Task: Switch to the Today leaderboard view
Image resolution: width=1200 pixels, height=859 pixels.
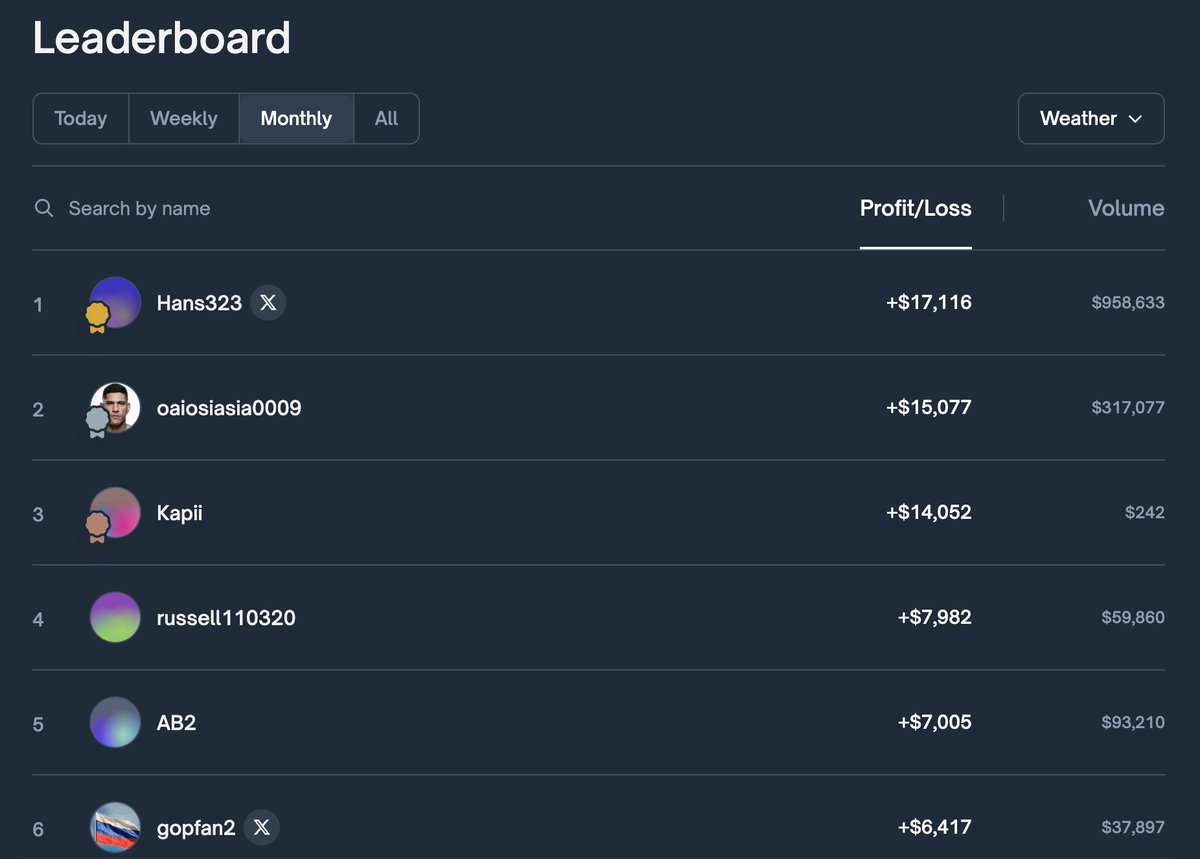Action: [x=80, y=118]
